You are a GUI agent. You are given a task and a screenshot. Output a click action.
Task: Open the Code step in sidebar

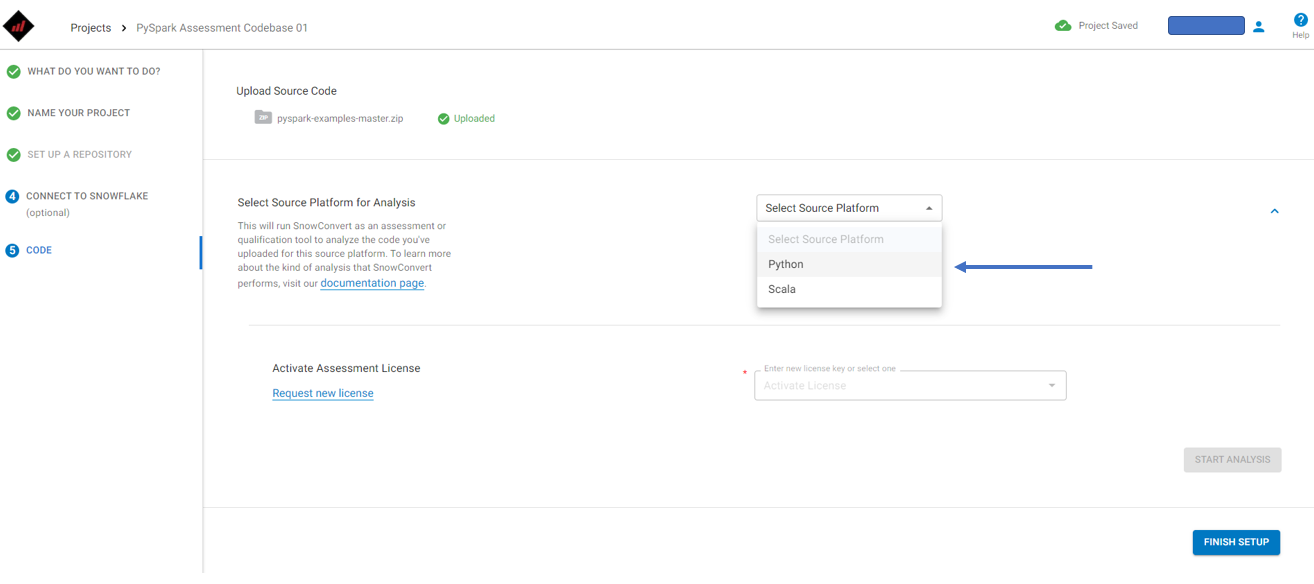(39, 250)
